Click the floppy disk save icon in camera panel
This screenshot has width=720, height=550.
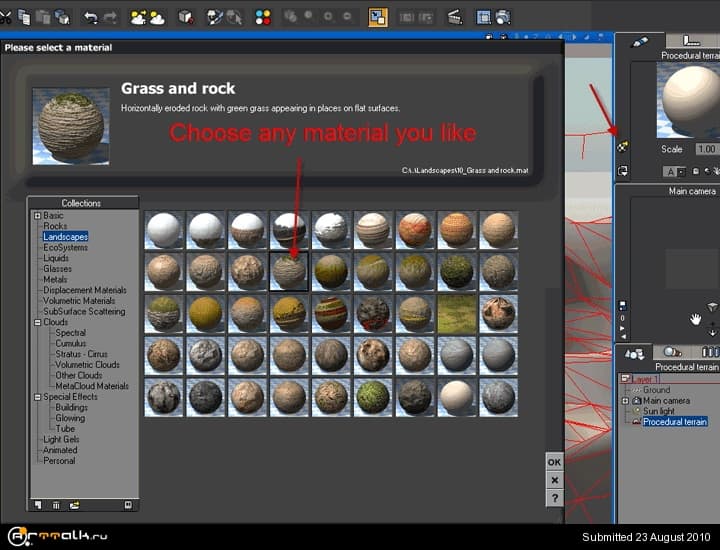coord(623,305)
